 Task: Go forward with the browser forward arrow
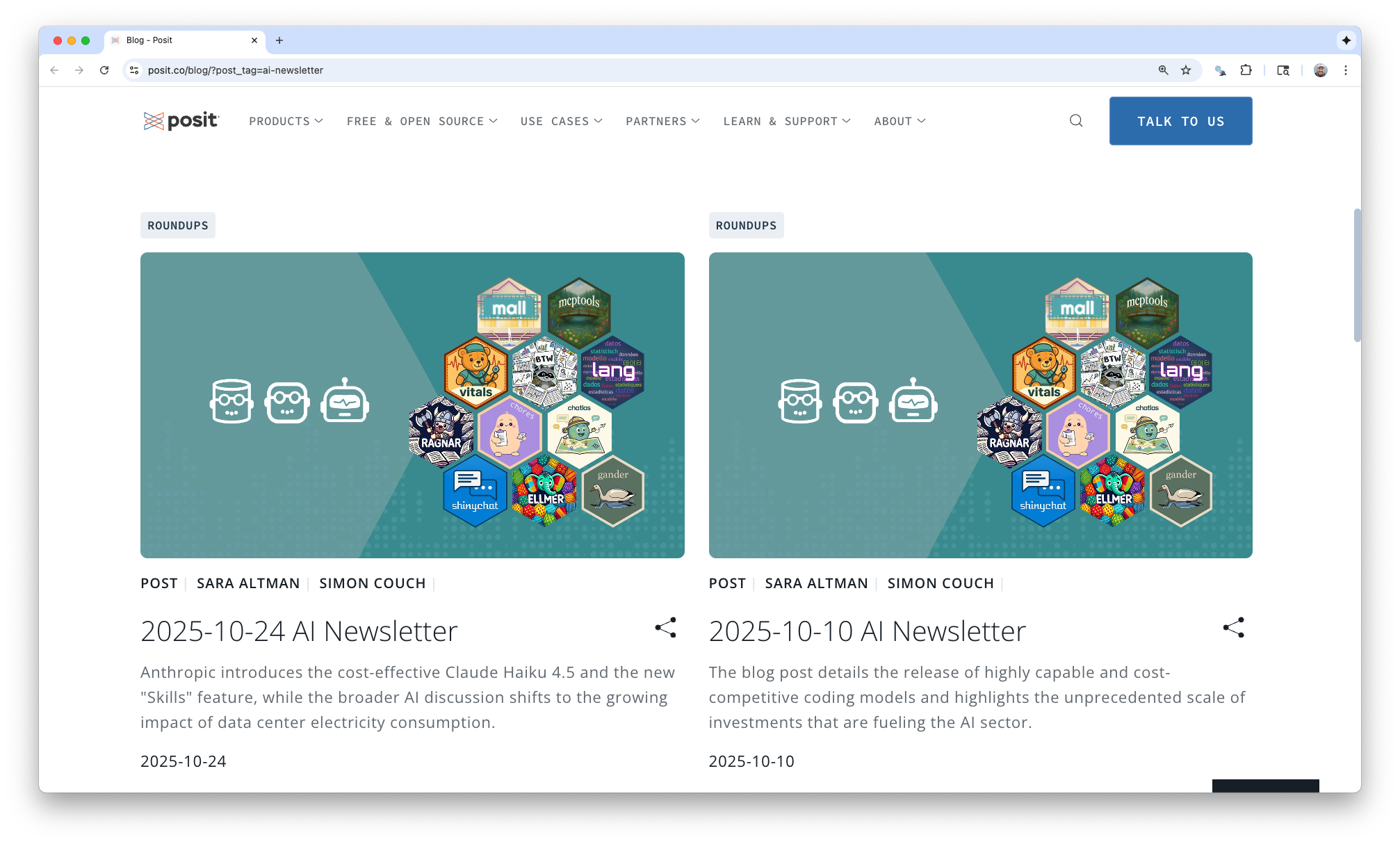click(x=79, y=70)
